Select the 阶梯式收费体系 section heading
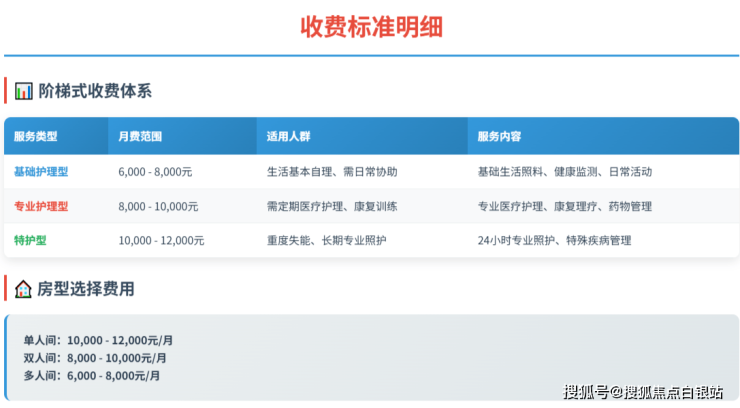Image resolution: width=740 pixels, height=408 pixels. click(x=95, y=91)
